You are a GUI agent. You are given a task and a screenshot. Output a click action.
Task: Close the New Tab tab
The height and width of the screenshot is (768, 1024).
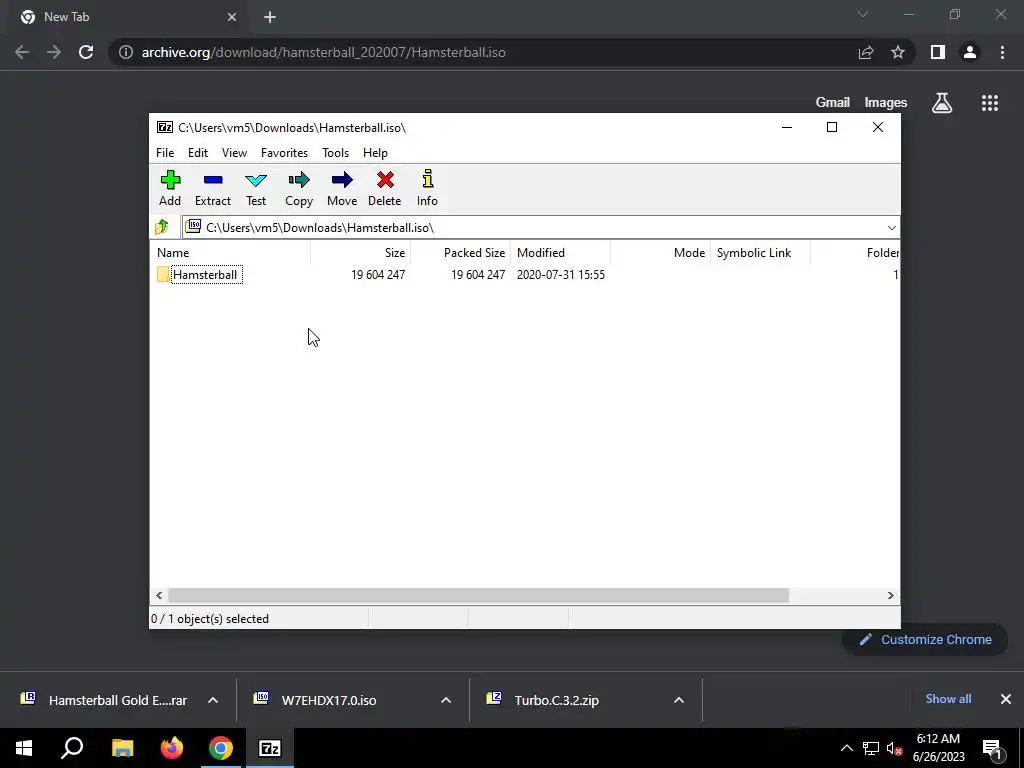[232, 18]
